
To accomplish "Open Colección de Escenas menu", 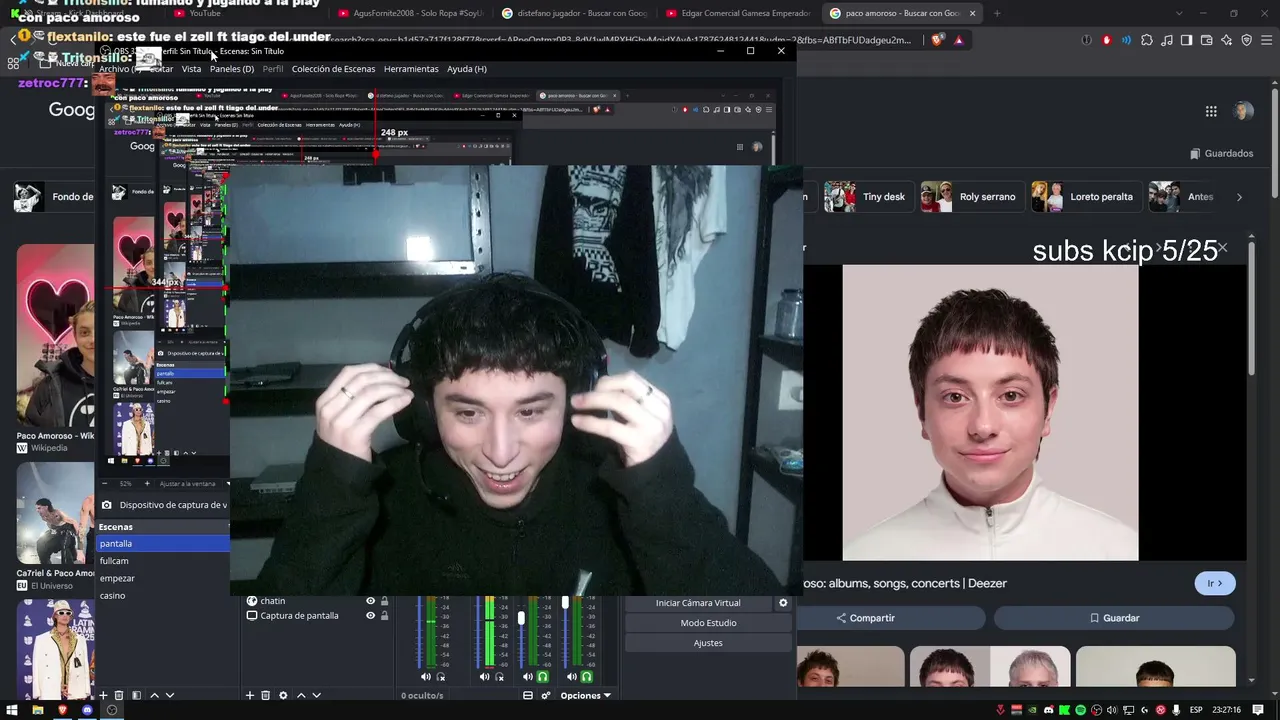I will click(333, 69).
